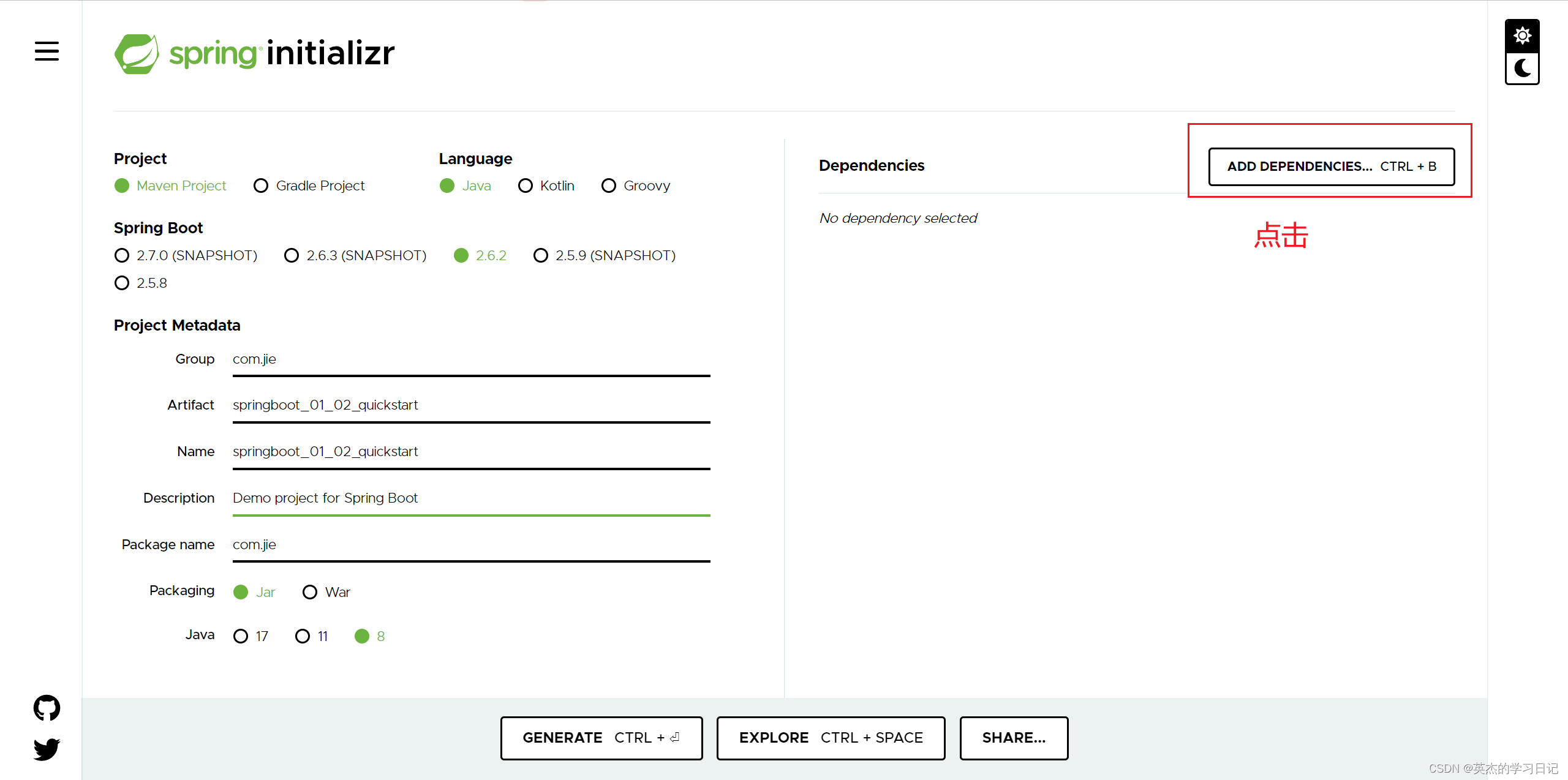Click the 'No dependency selected' text
The width and height of the screenshot is (1568, 780).
pos(899,218)
